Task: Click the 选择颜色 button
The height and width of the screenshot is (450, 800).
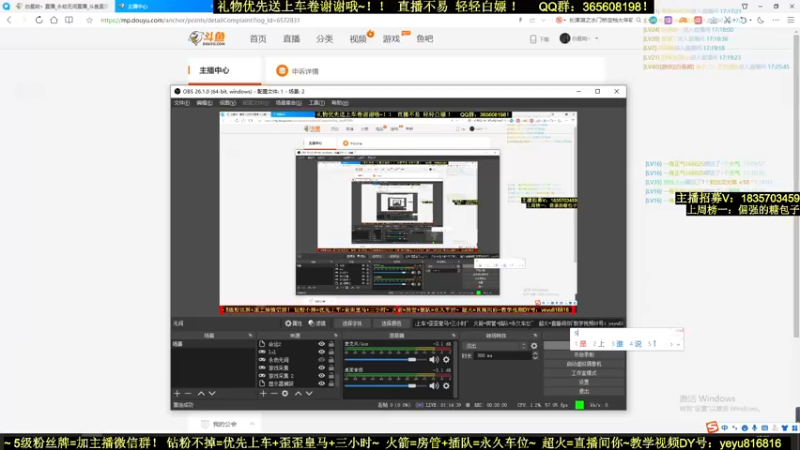Action: pos(391,323)
